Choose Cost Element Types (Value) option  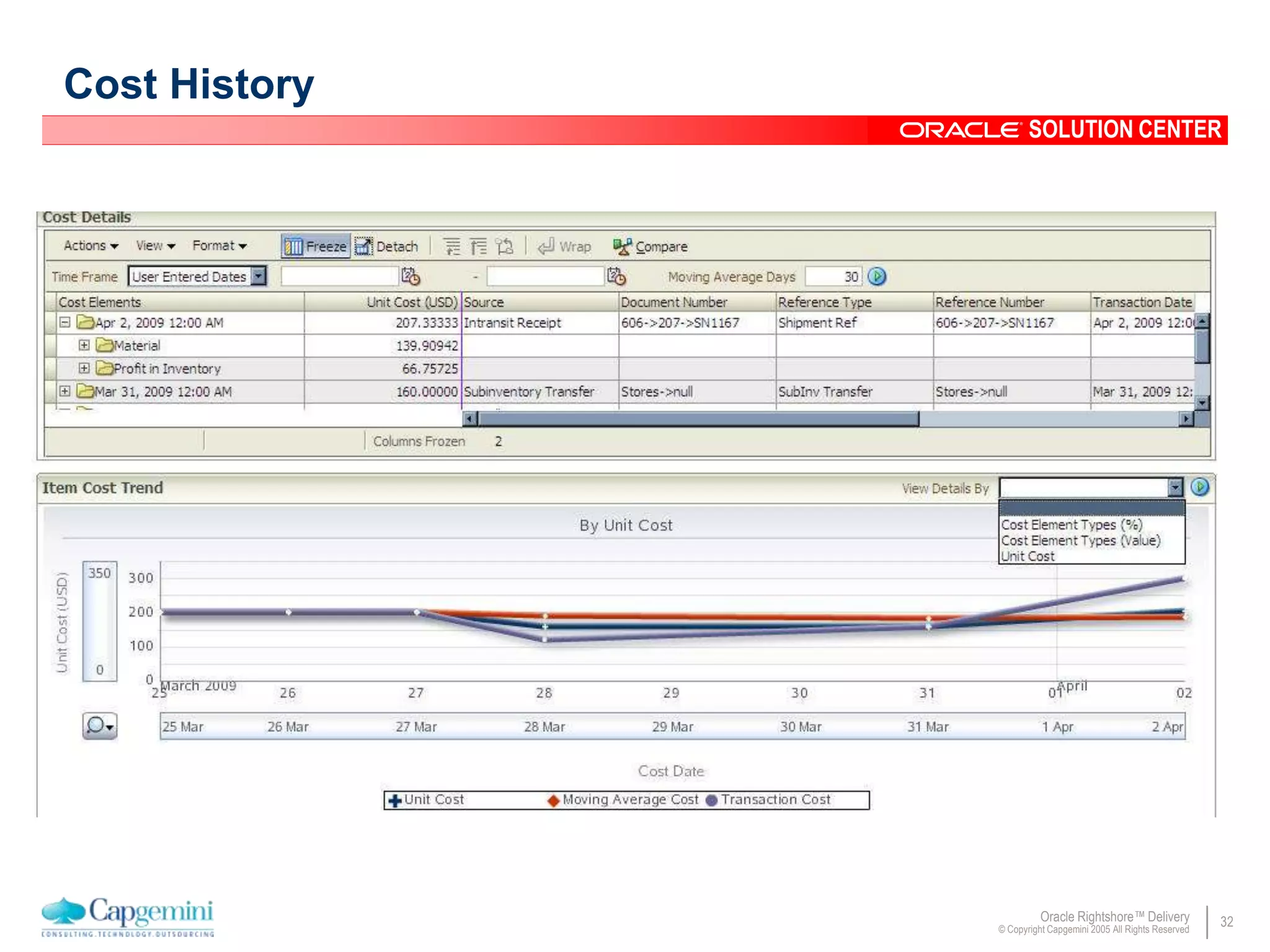pos(1081,540)
